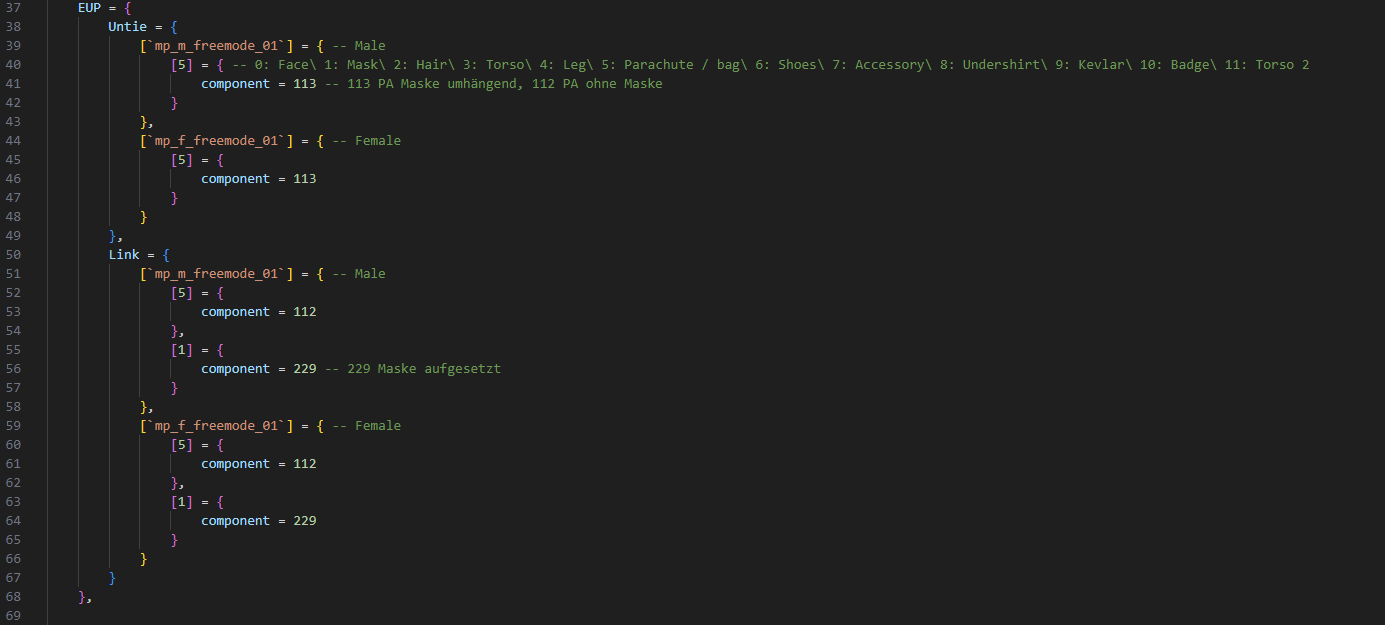Click line number 50 in the gutter
Image resolution: width=1385 pixels, height=625 pixels.
click(x=13, y=255)
